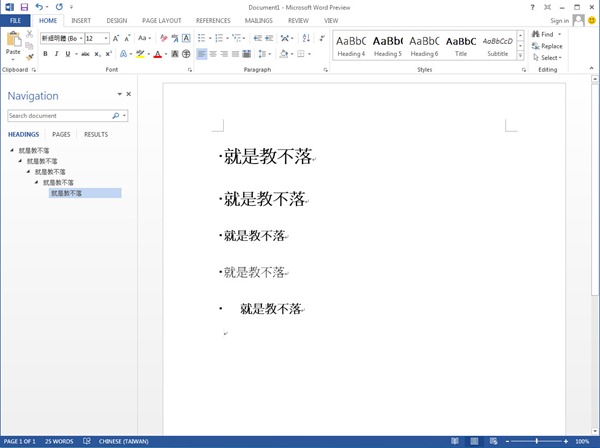Click the zoom slider in the status bar
Viewport: 600px width, 448px height.
pyautogui.click(x=538, y=441)
